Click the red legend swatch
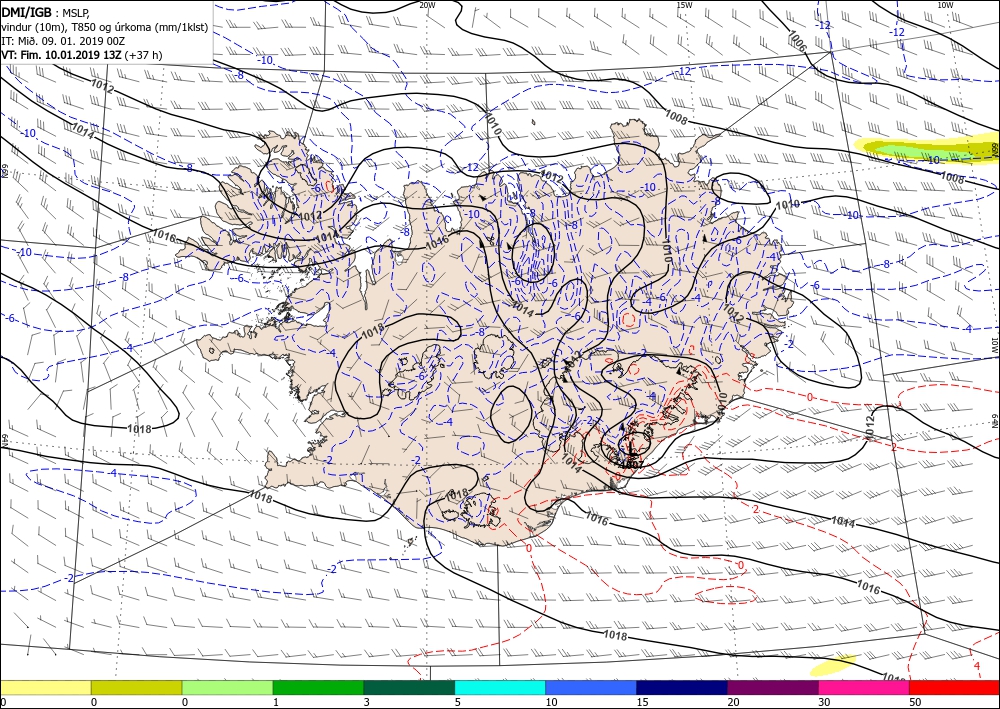The image size is (1000, 709). coord(955,687)
